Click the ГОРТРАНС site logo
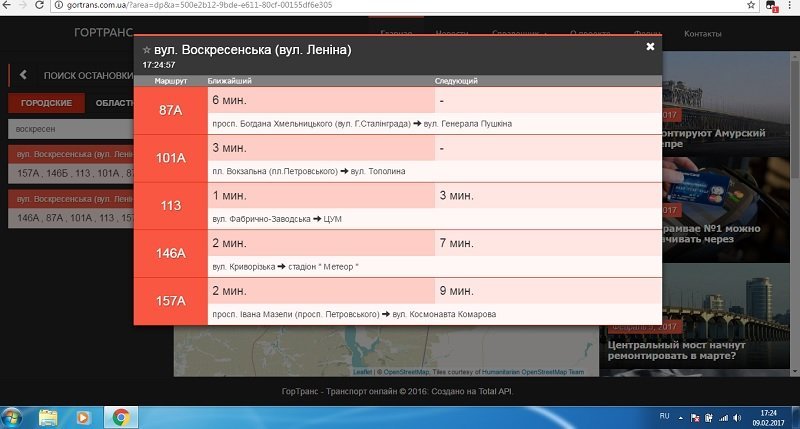 pyautogui.click(x=104, y=33)
